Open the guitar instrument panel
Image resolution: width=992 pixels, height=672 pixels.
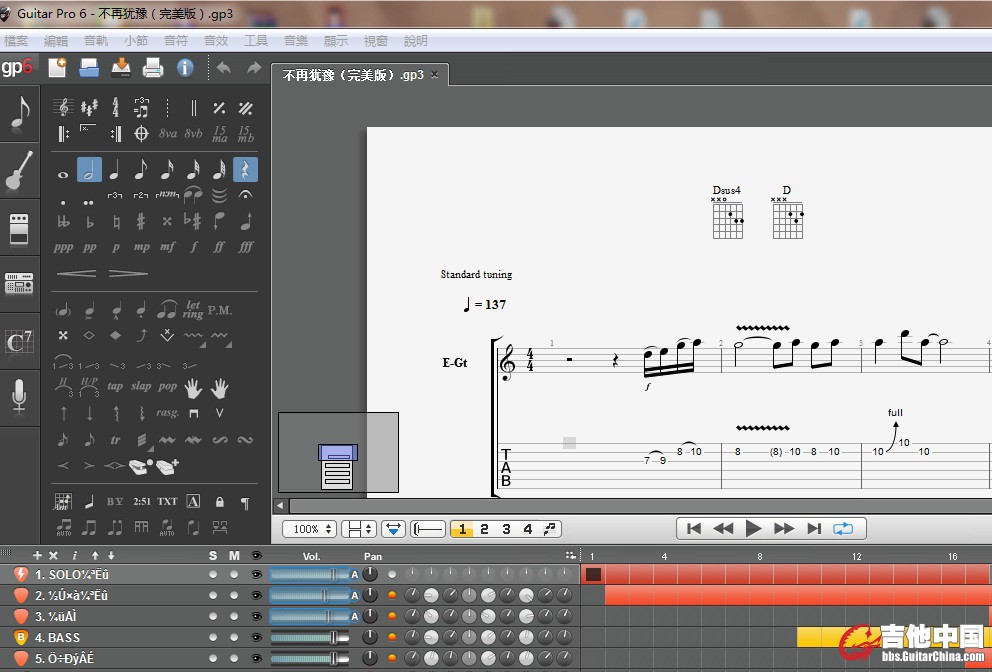[19, 171]
